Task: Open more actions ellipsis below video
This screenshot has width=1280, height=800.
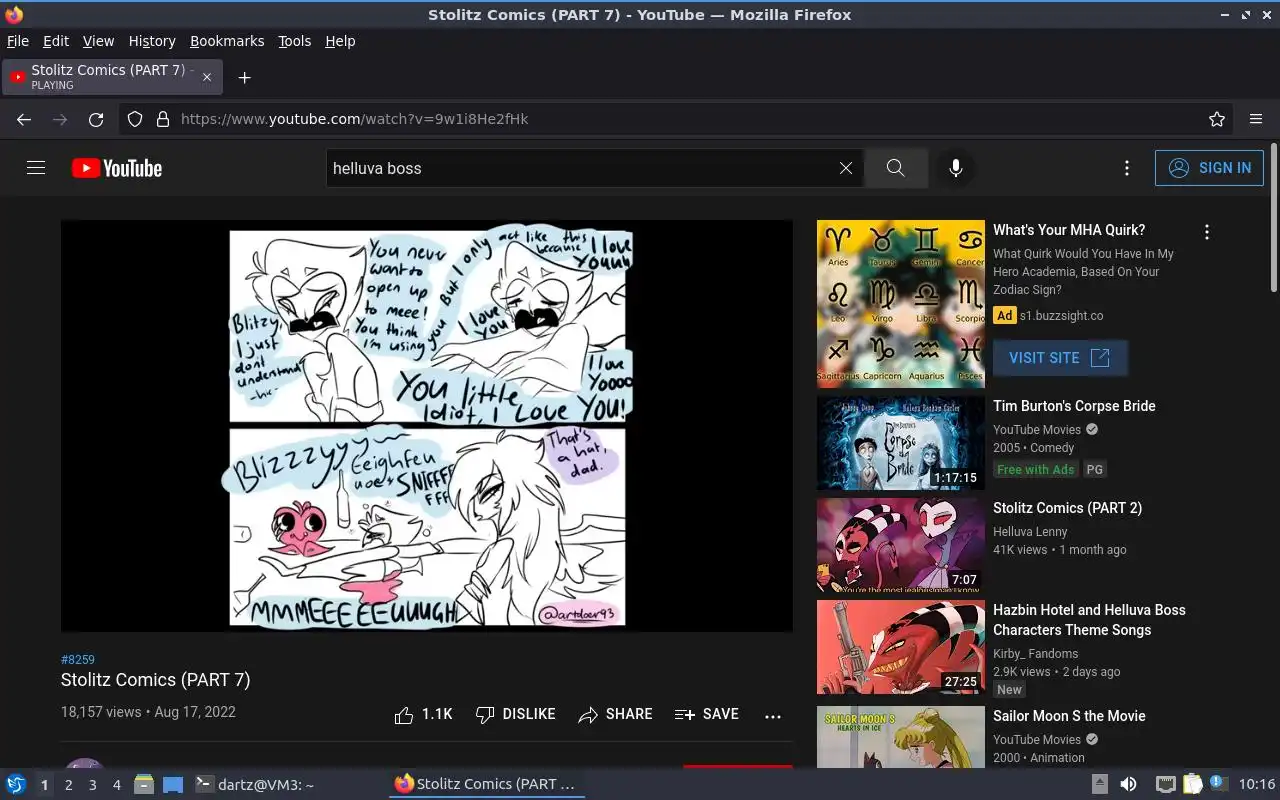Action: tap(773, 715)
